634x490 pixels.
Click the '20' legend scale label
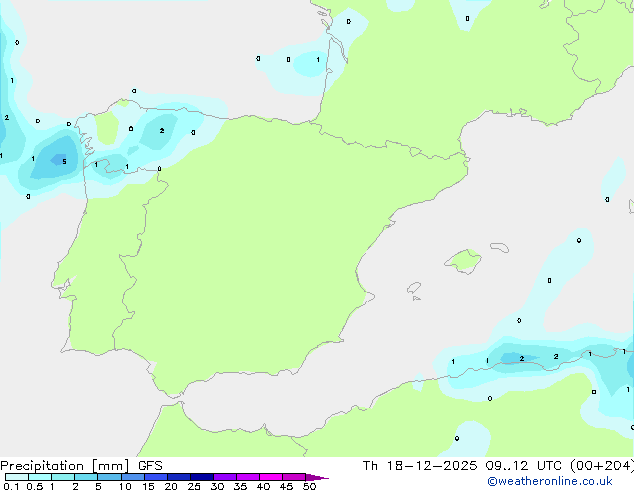[x=171, y=486]
